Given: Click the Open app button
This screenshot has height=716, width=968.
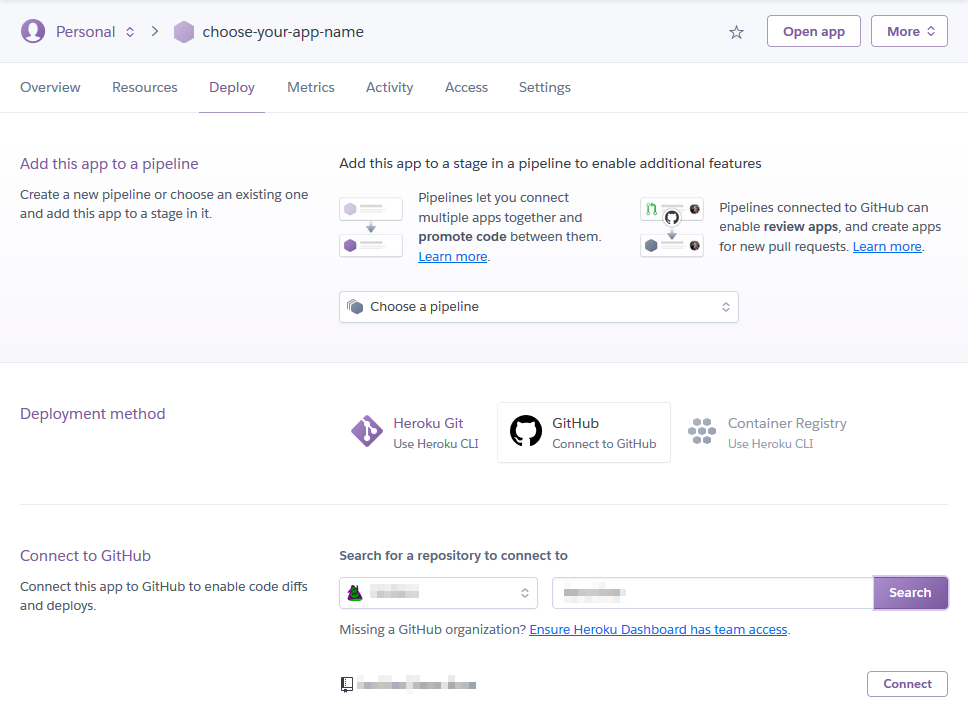Looking at the screenshot, I should 814,31.
